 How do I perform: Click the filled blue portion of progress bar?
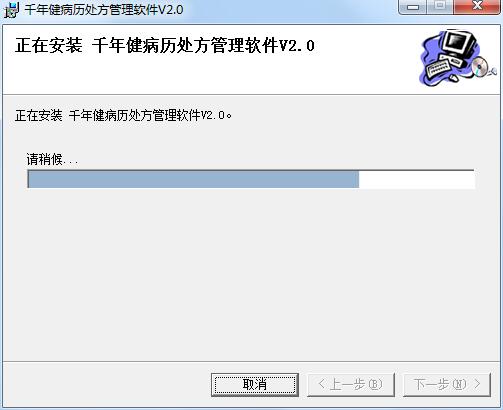193,179
